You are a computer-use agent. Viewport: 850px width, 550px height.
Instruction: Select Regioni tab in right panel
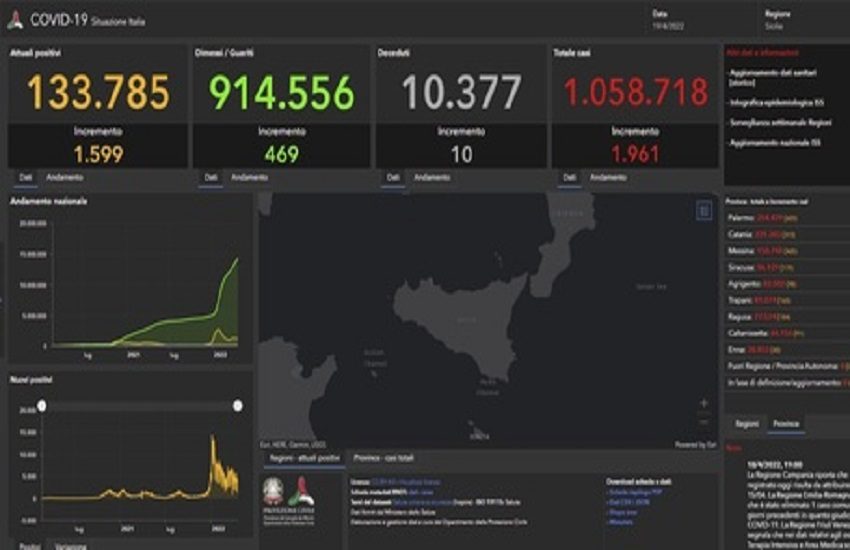pos(747,424)
